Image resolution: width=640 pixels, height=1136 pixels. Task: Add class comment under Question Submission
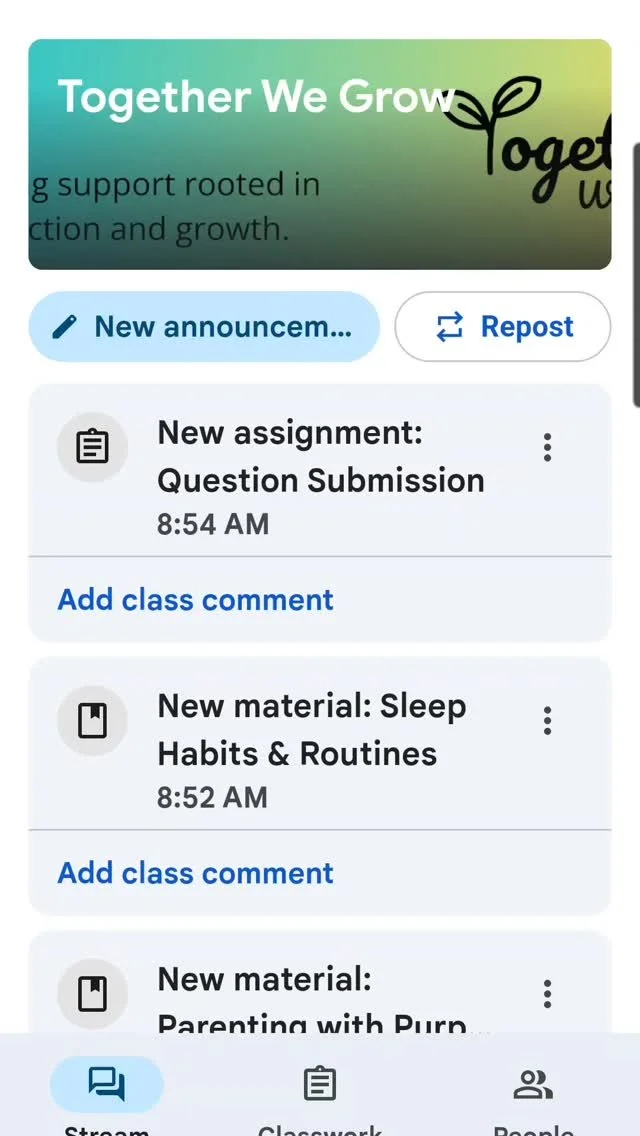[x=196, y=600]
